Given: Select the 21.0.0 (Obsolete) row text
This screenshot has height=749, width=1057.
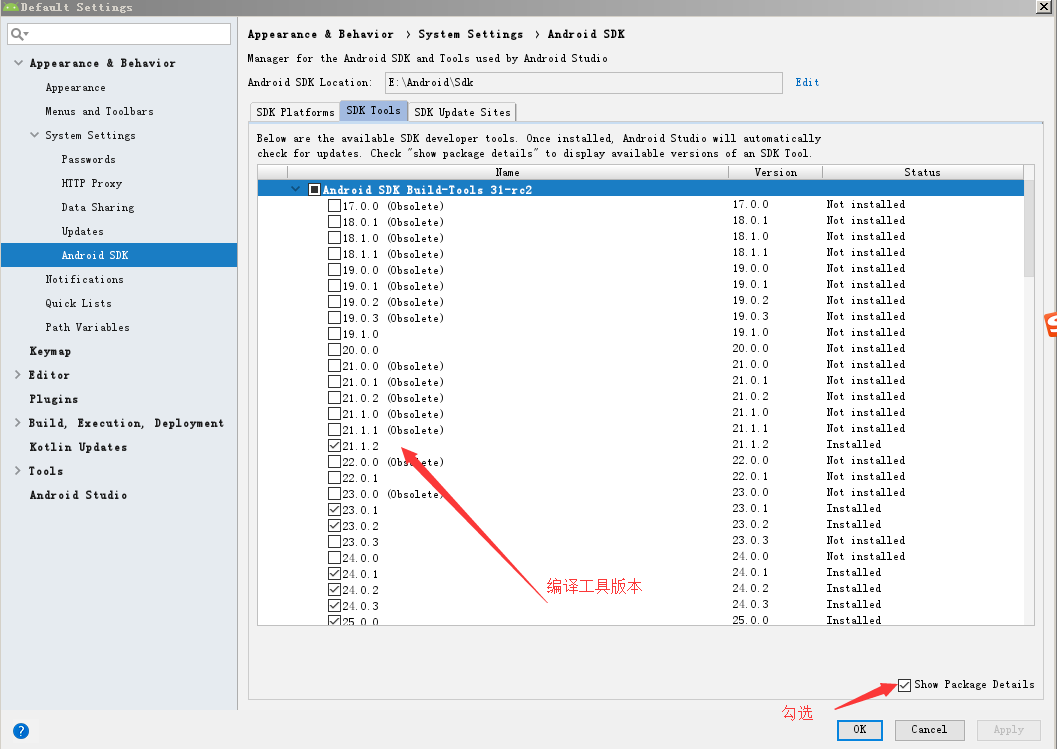Looking at the screenshot, I should pyautogui.click(x=393, y=366).
